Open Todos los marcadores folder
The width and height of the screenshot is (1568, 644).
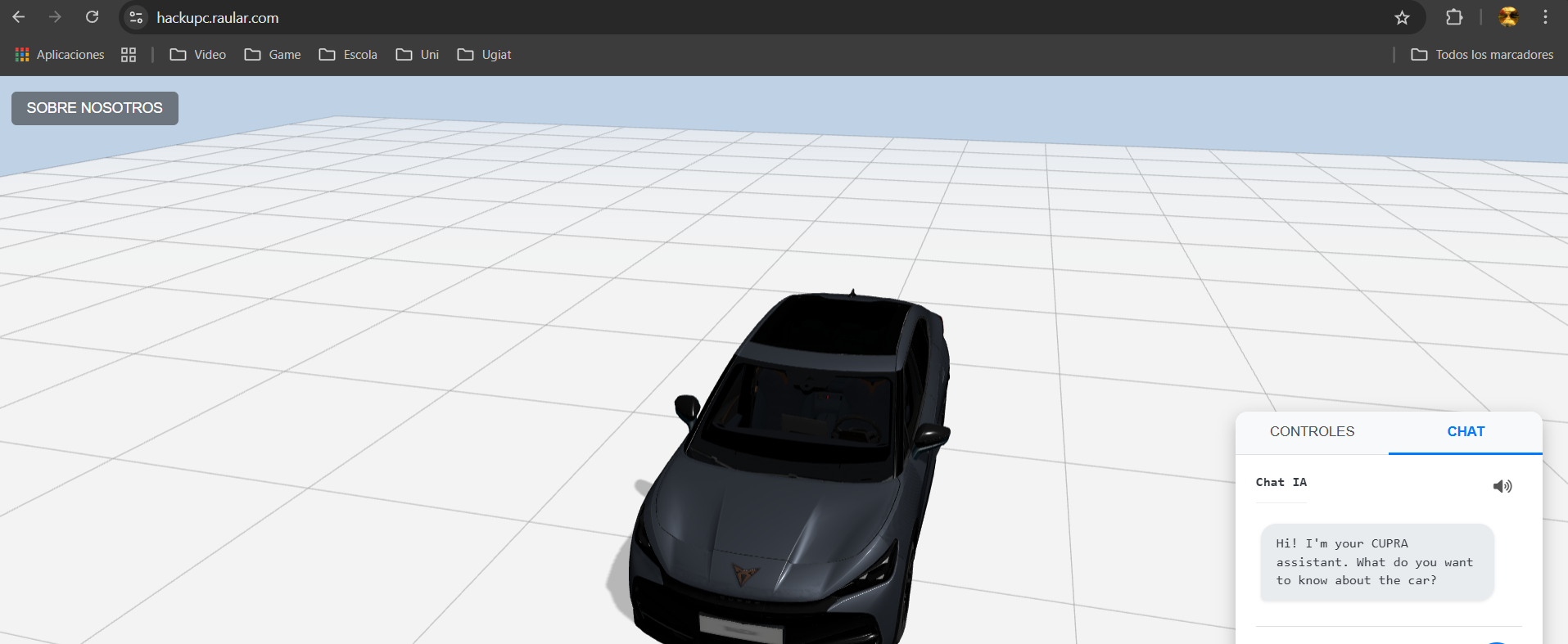click(x=1482, y=55)
